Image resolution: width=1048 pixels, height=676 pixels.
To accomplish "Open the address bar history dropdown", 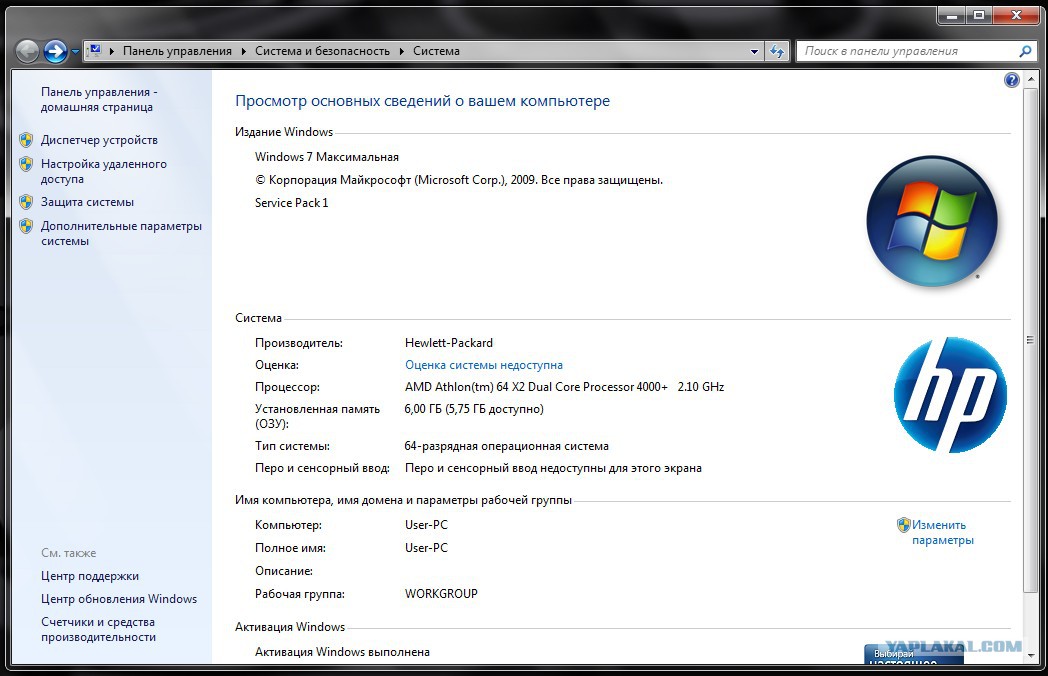I will tap(755, 51).
